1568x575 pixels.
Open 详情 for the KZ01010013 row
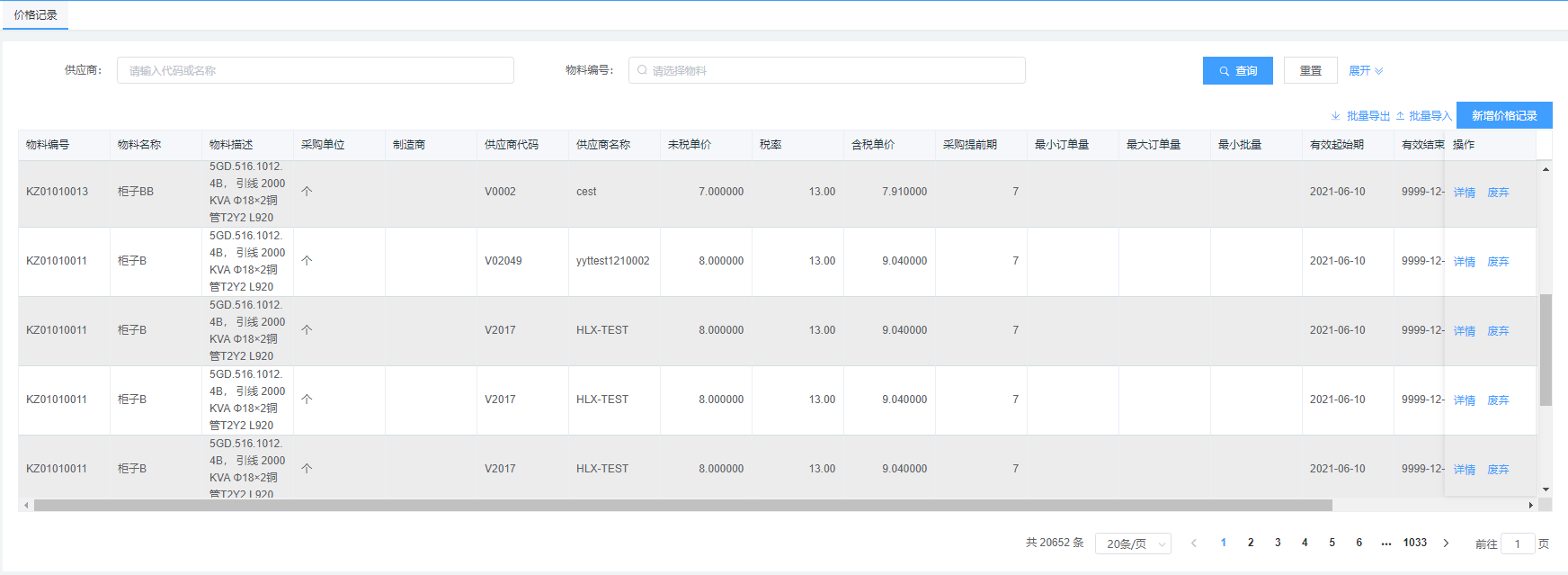1464,193
